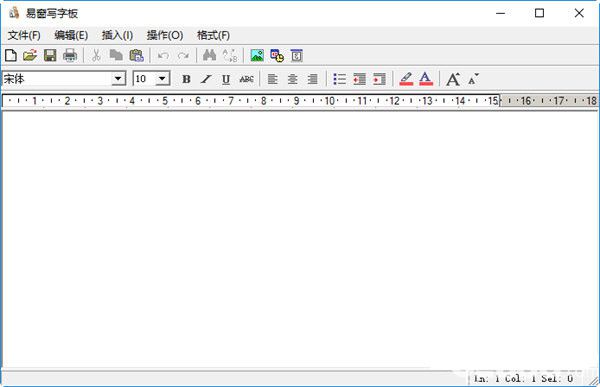Cut selection with the scissors icon

[x=96, y=56]
